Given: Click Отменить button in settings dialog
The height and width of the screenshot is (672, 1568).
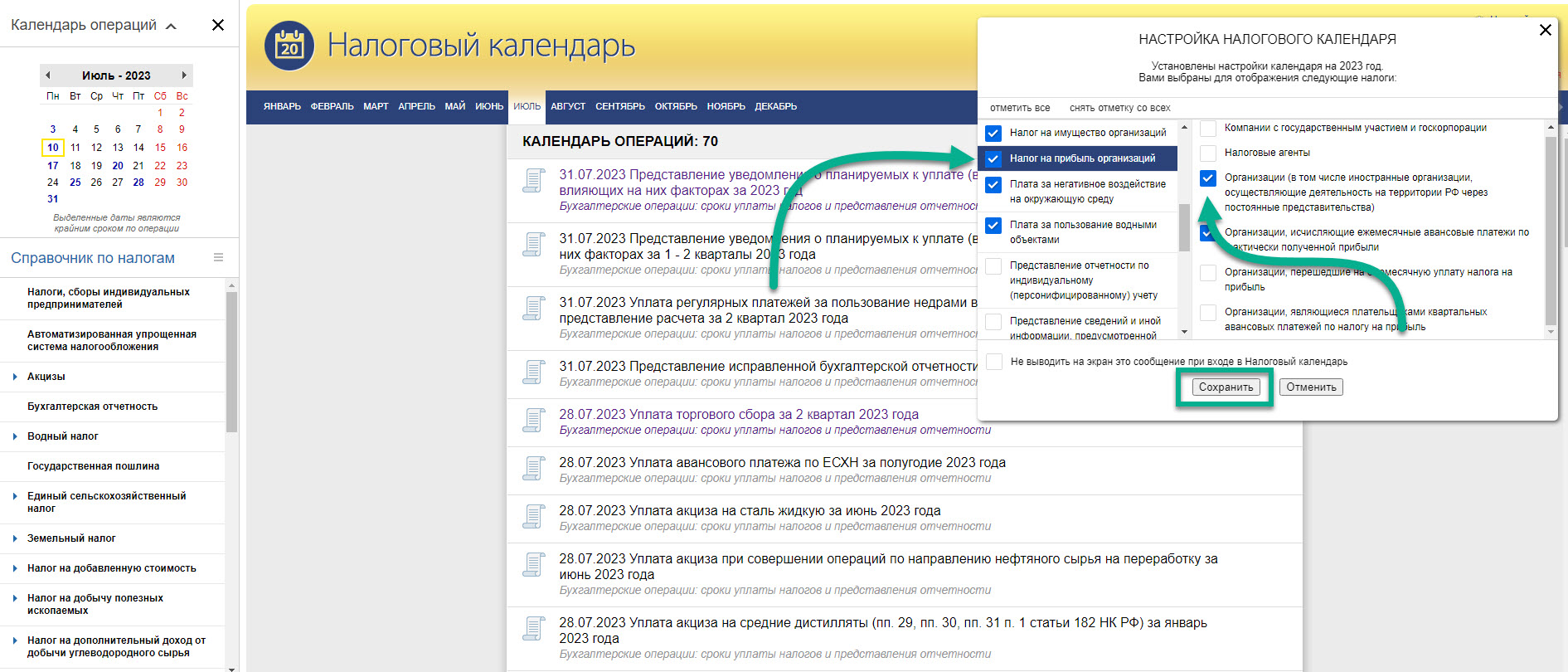Looking at the screenshot, I should 1311,387.
